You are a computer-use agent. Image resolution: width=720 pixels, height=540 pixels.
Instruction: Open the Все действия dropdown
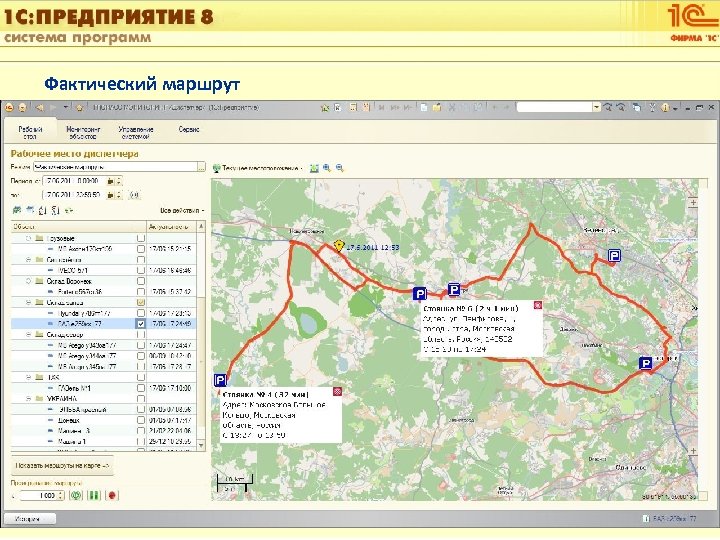(x=182, y=210)
